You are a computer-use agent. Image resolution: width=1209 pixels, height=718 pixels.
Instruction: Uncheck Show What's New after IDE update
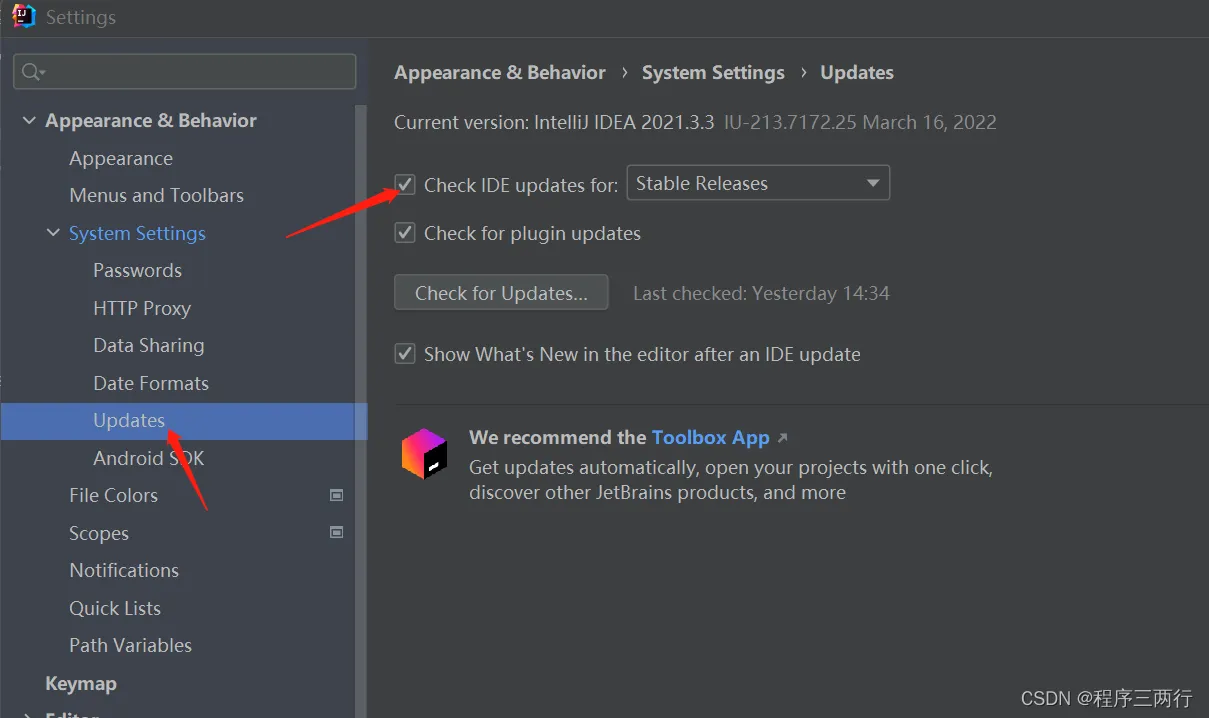(405, 354)
